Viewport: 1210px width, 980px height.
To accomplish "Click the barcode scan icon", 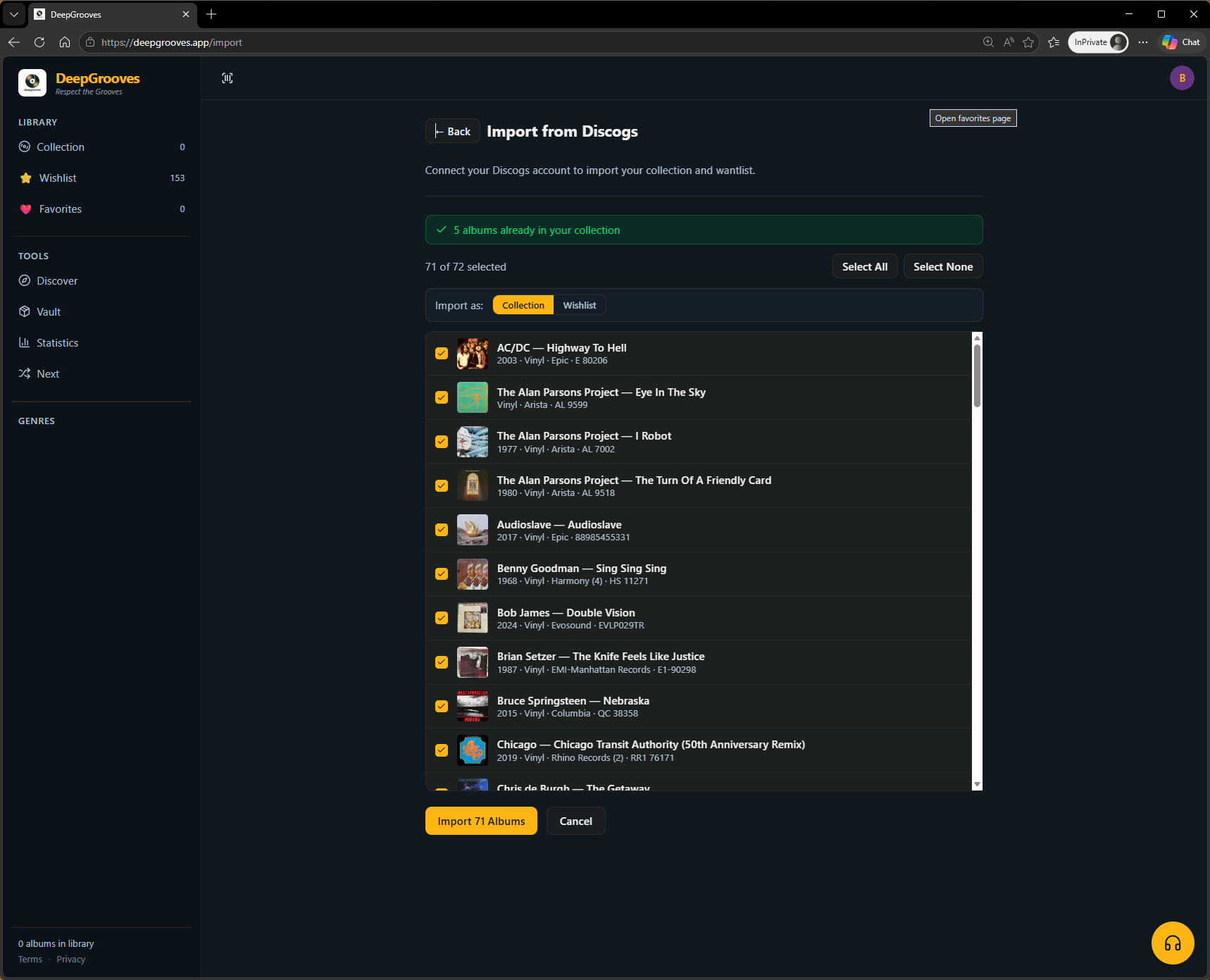I will pos(227,78).
